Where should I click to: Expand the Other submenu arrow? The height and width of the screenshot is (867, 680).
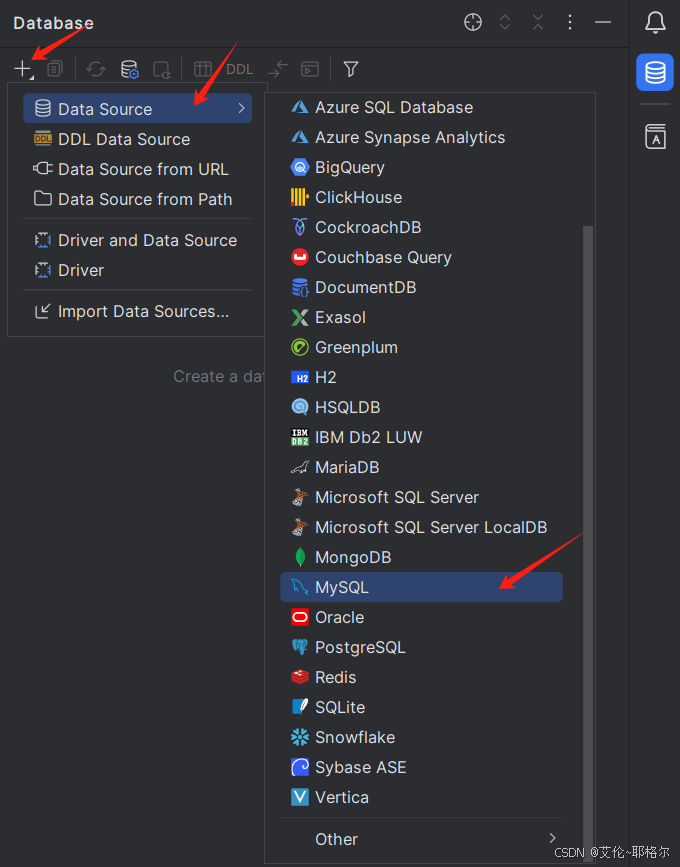coord(552,838)
